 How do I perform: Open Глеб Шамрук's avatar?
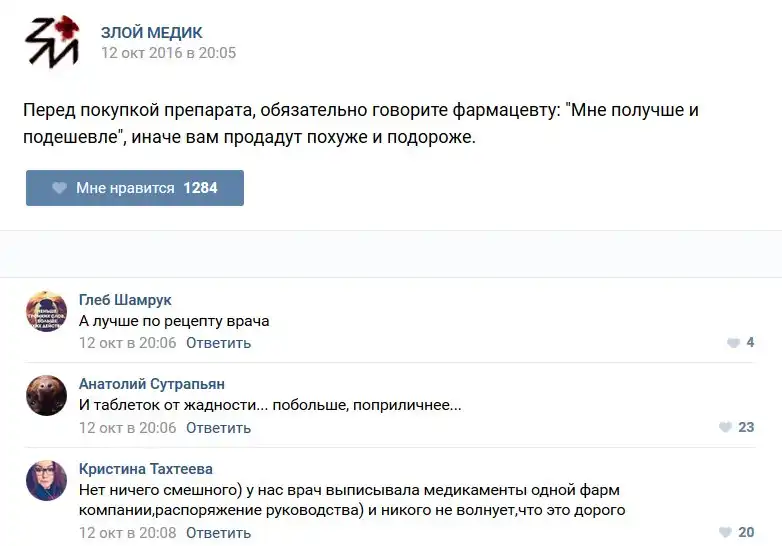(46, 311)
